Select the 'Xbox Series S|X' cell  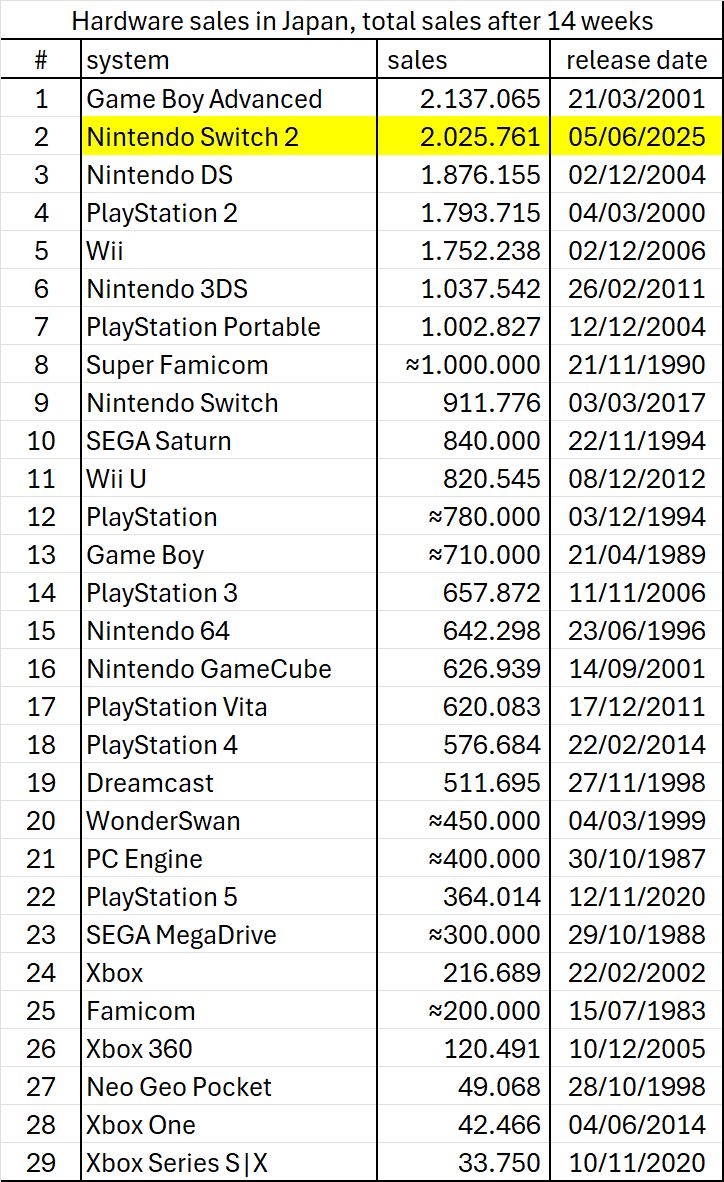pyautogui.click(x=229, y=1162)
